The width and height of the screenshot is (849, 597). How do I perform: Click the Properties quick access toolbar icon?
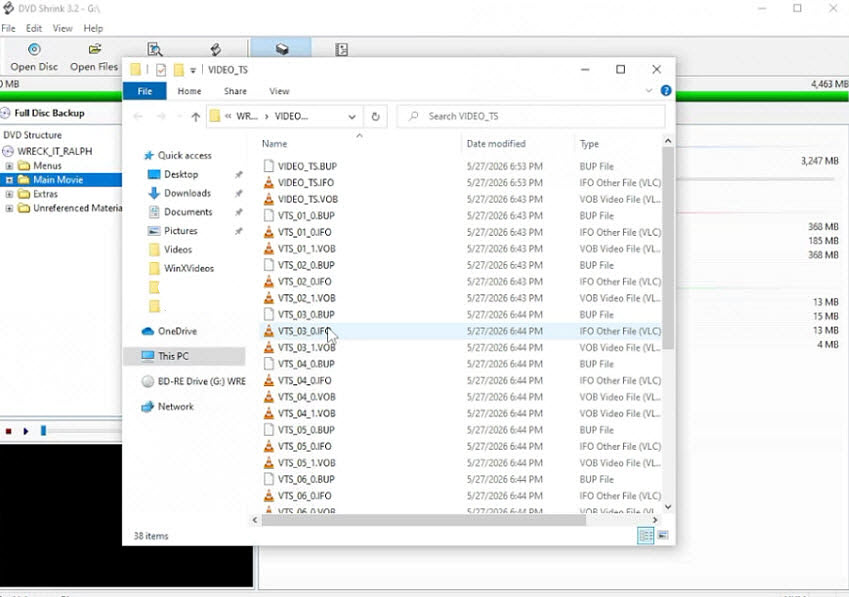click(x=161, y=70)
